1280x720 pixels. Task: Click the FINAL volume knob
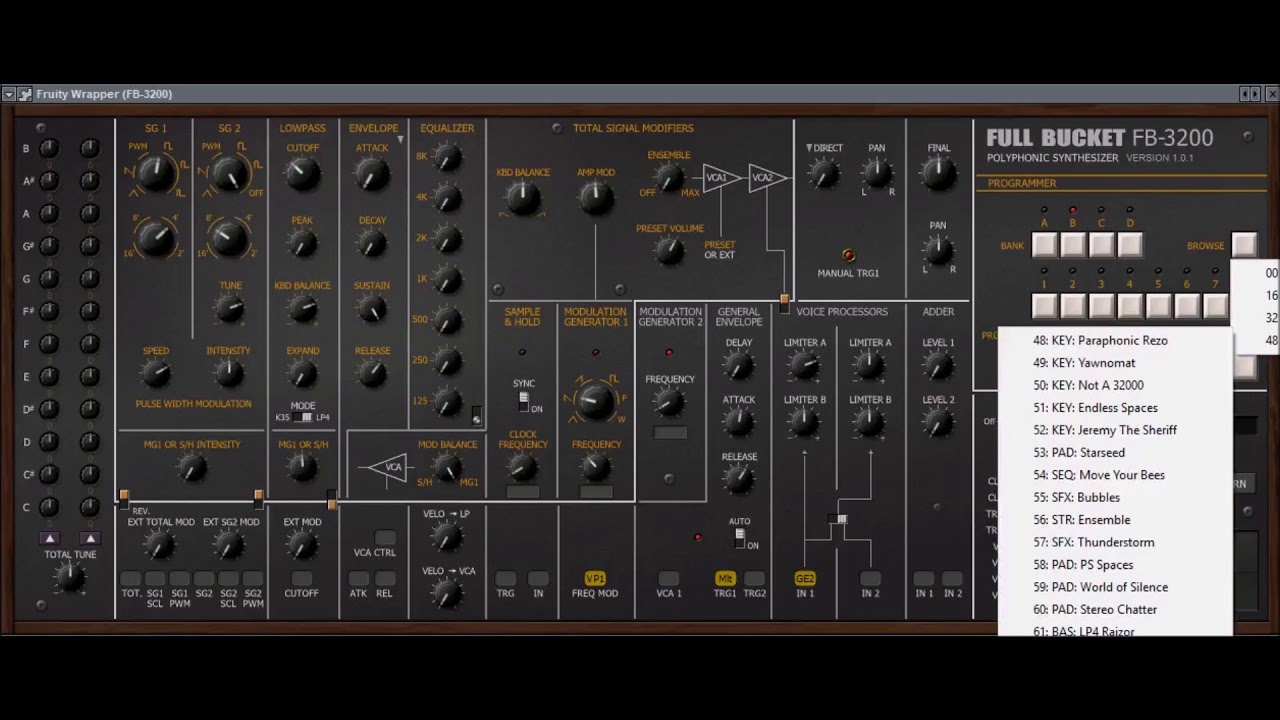[938, 174]
